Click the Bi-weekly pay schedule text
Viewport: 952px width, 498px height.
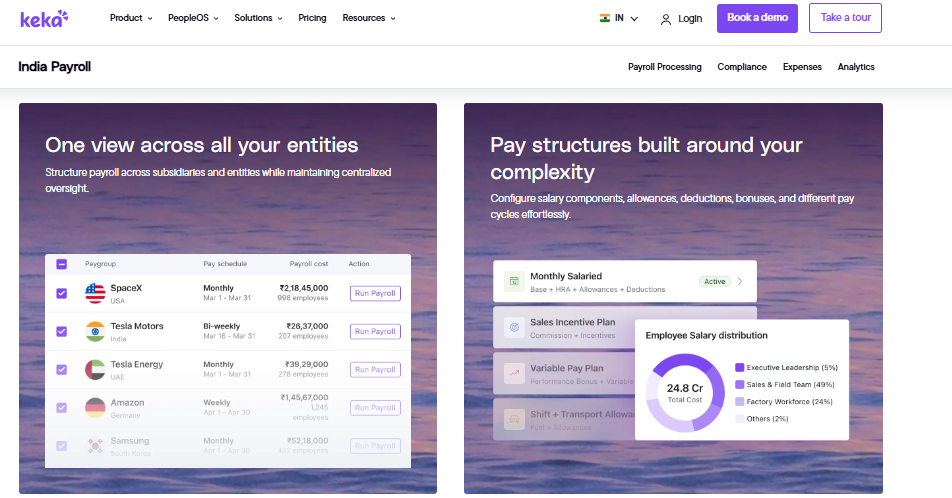point(222,326)
